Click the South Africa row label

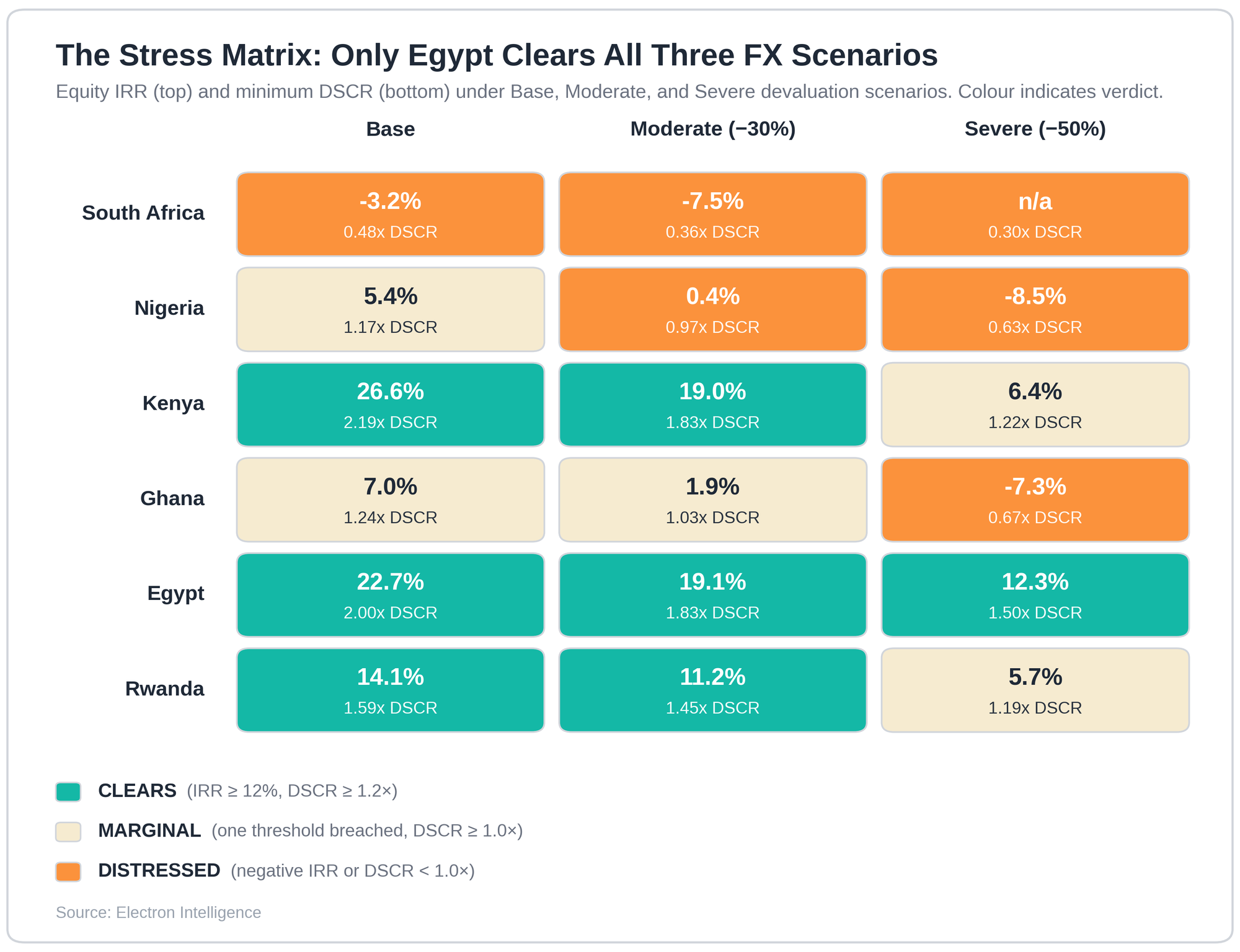[143, 213]
